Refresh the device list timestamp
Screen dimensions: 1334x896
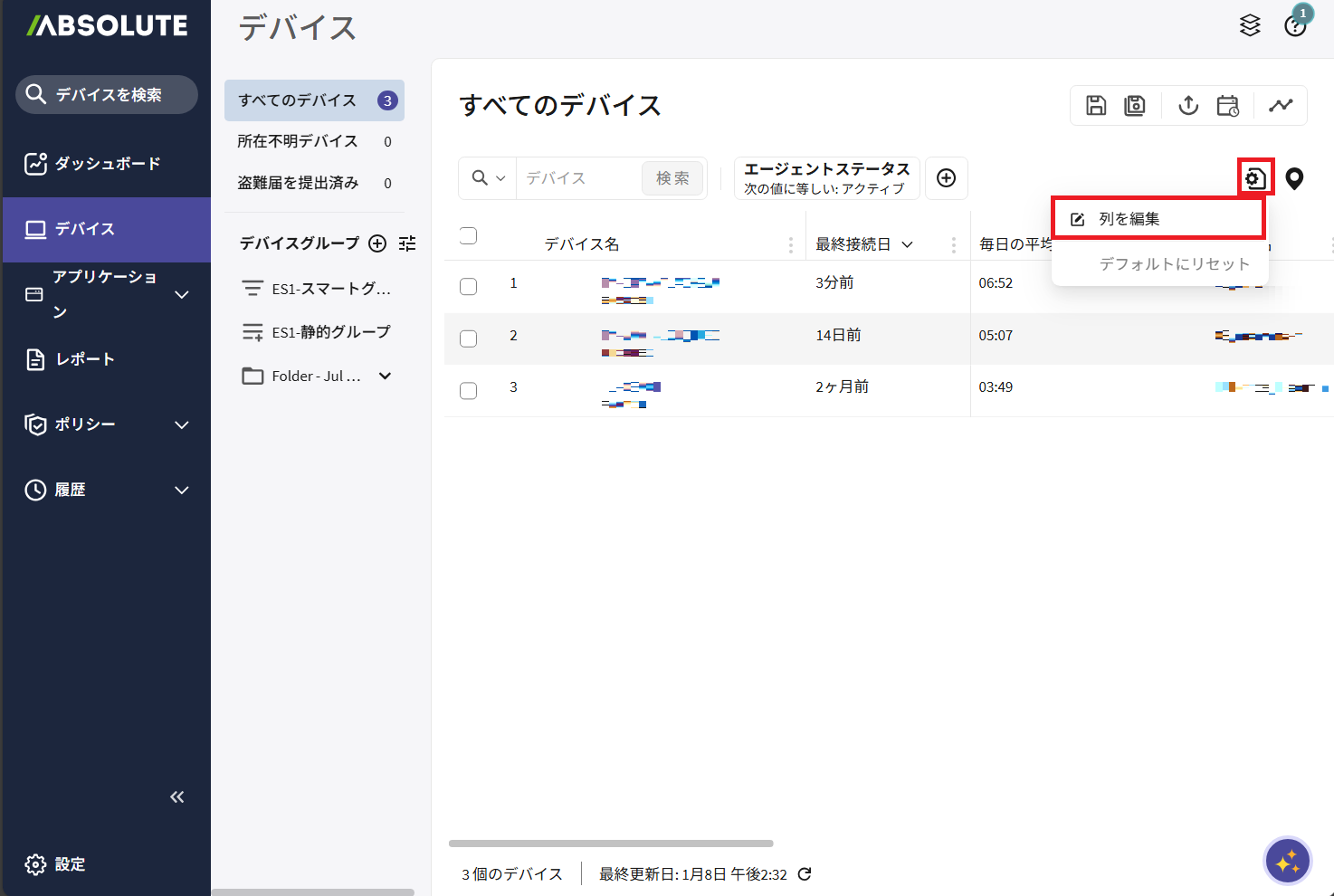(x=805, y=874)
